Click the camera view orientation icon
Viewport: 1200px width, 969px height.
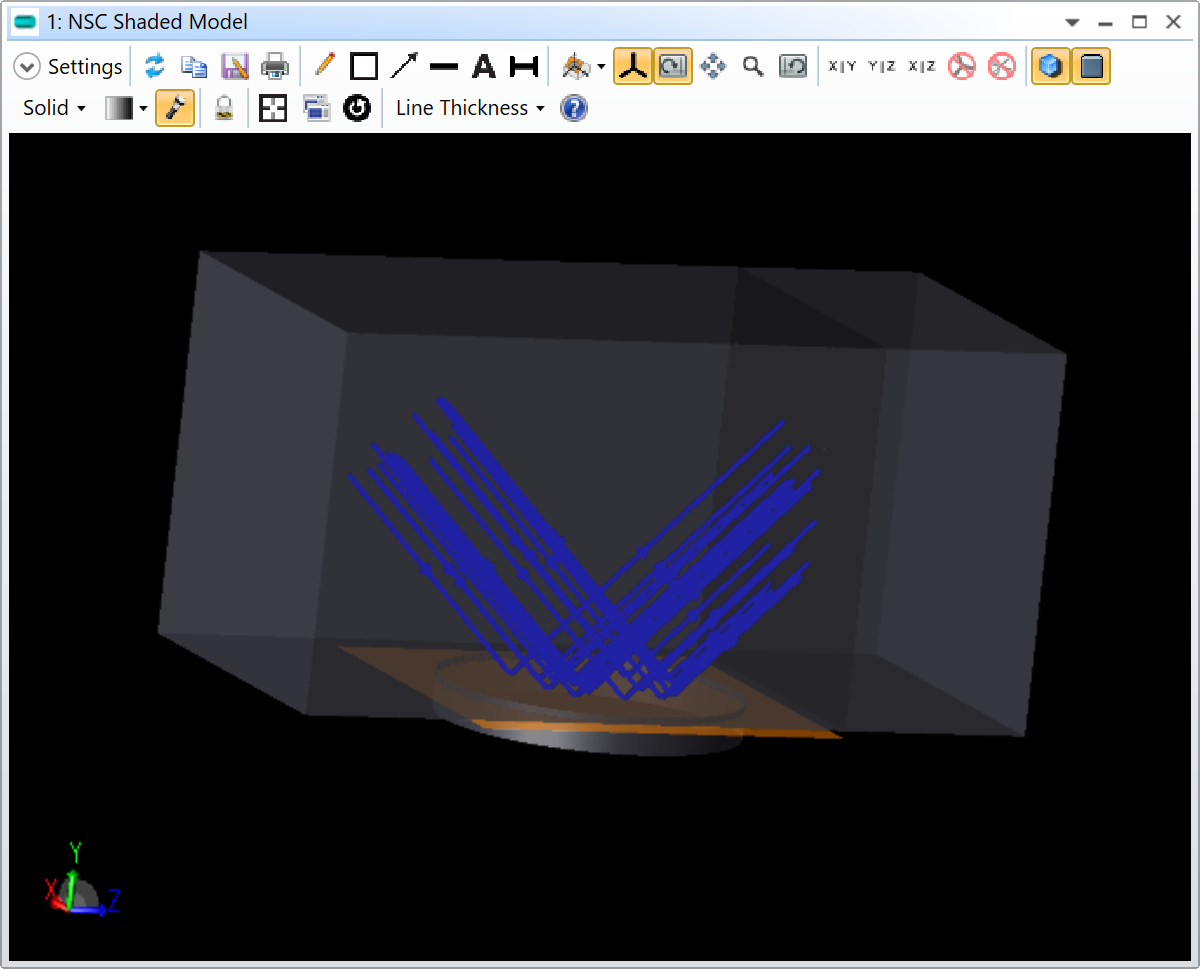click(575, 67)
